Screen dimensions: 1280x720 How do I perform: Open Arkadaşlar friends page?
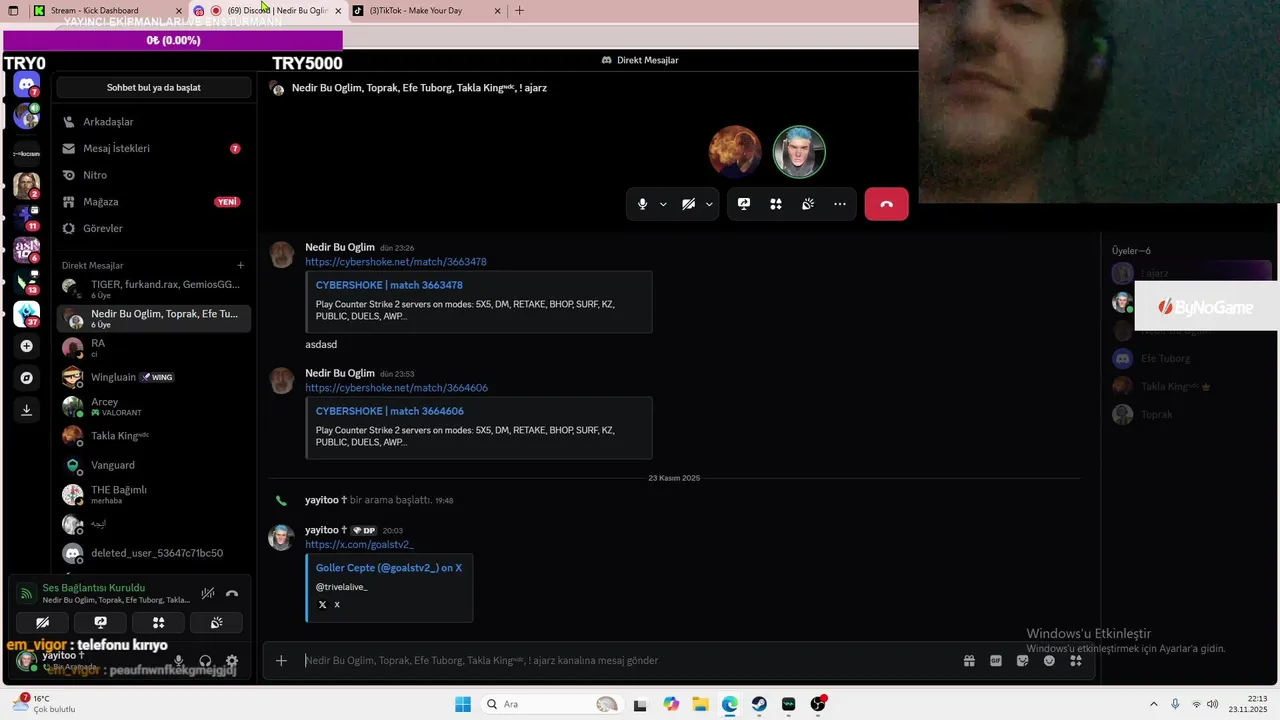[153, 122]
